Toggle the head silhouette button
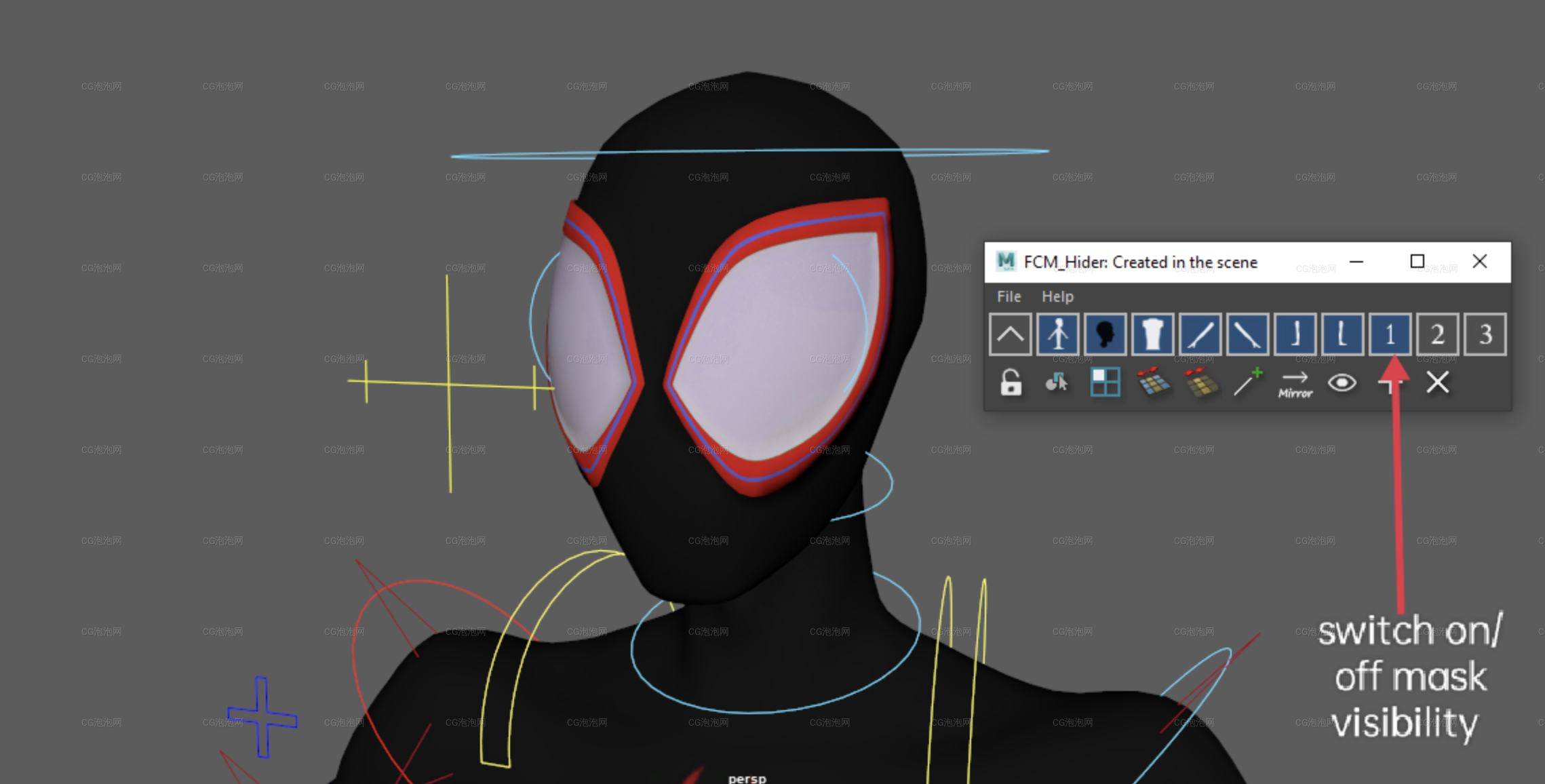The height and width of the screenshot is (784, 1545). point(1105,334)
